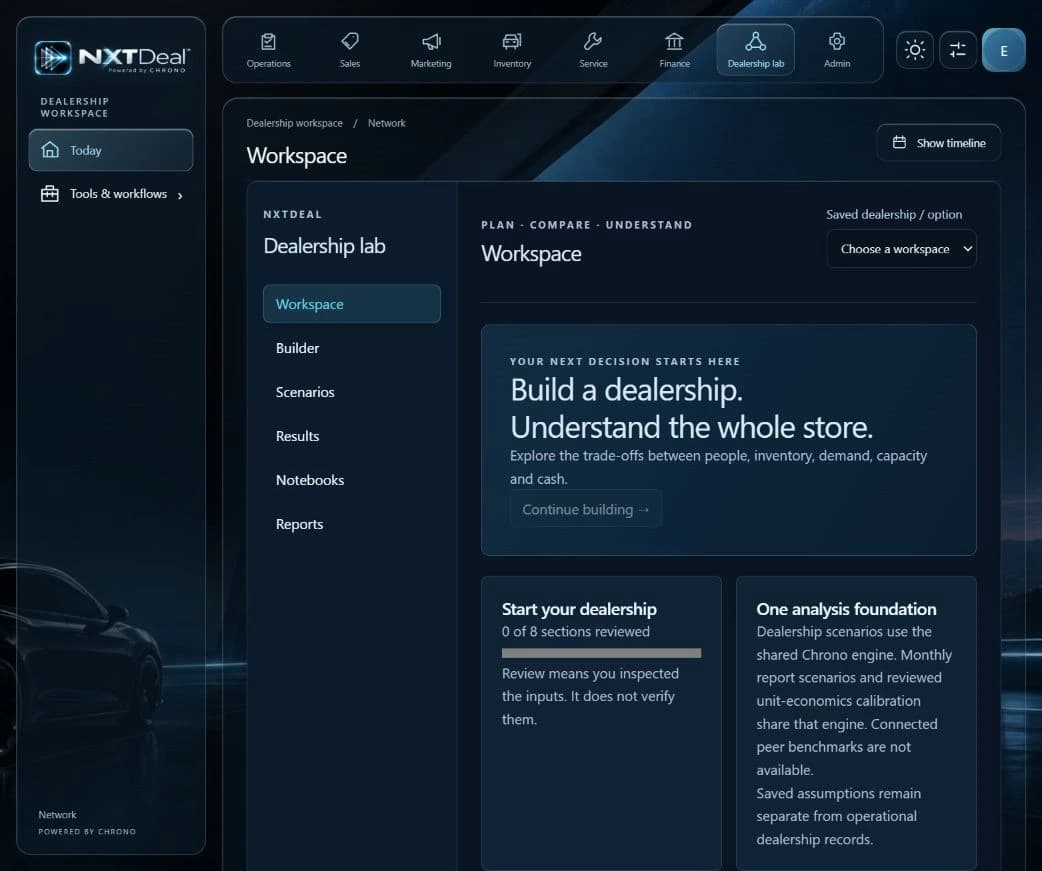Open Service wrench icon
Image resolution: width=1042 pixels, height=871 pixels.
pyautogui.click(x=593, y=41)
